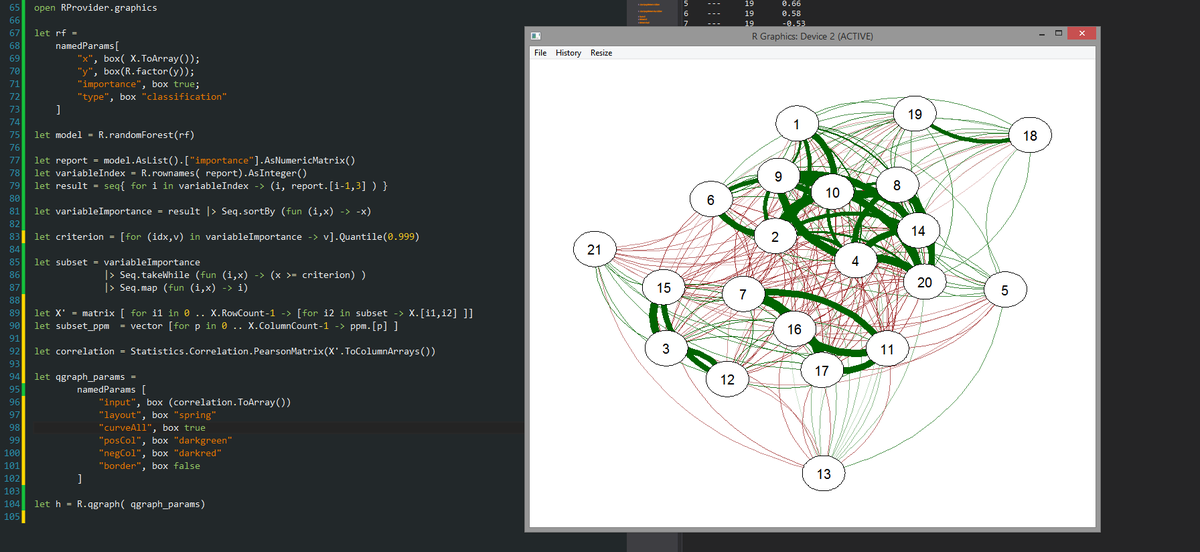
Task: Open the Resize menu in R Graphics window
Action: point(602,53)
